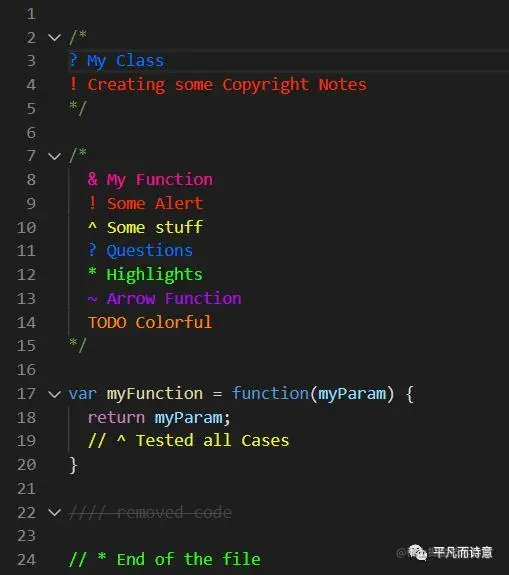
Task: Click the orange 'TODO Colorful' comment
Action: [150, 323]
